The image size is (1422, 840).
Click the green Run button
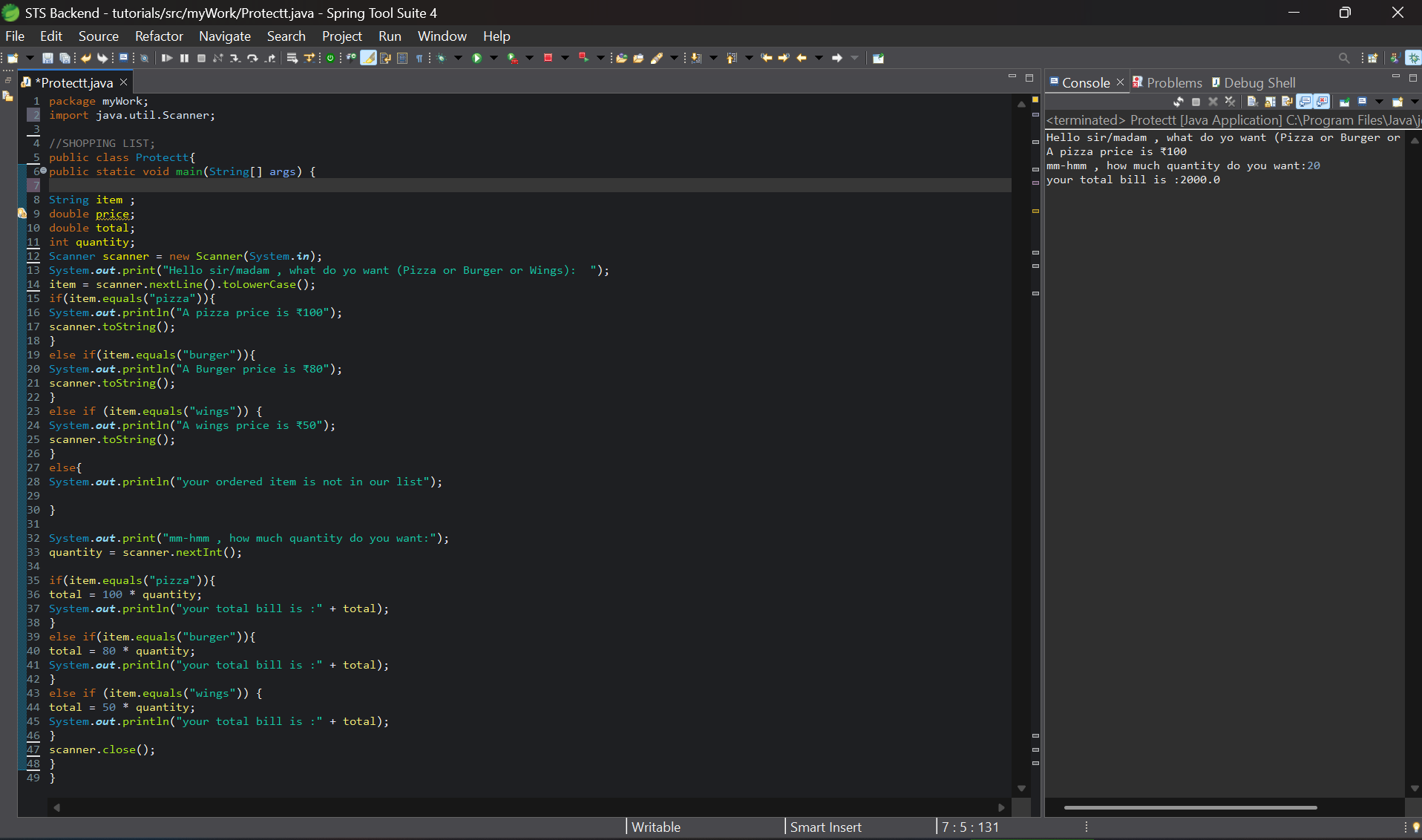477,59
